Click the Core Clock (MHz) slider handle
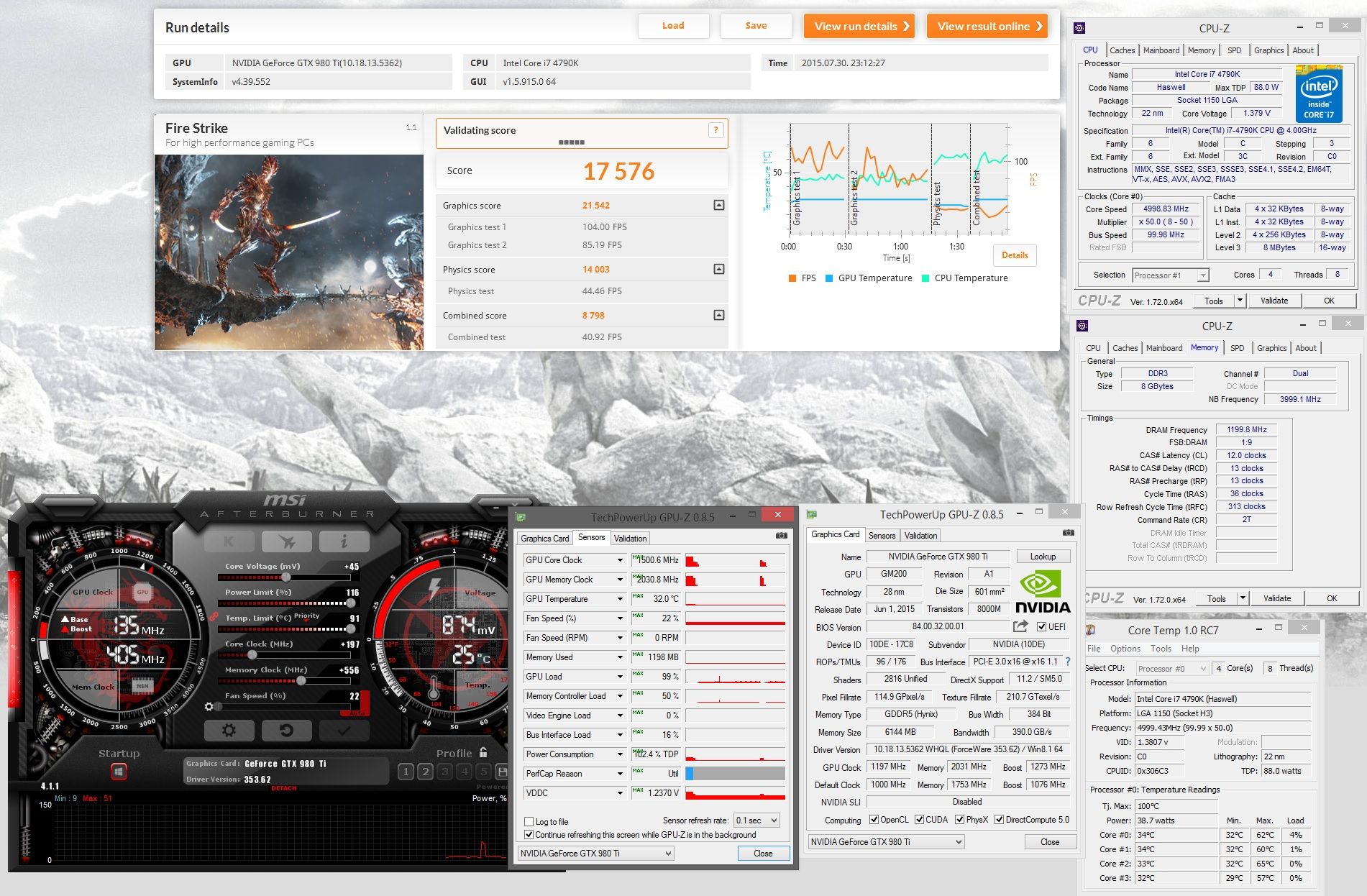Screen dimensions: 1367x896 click(252, 655)
